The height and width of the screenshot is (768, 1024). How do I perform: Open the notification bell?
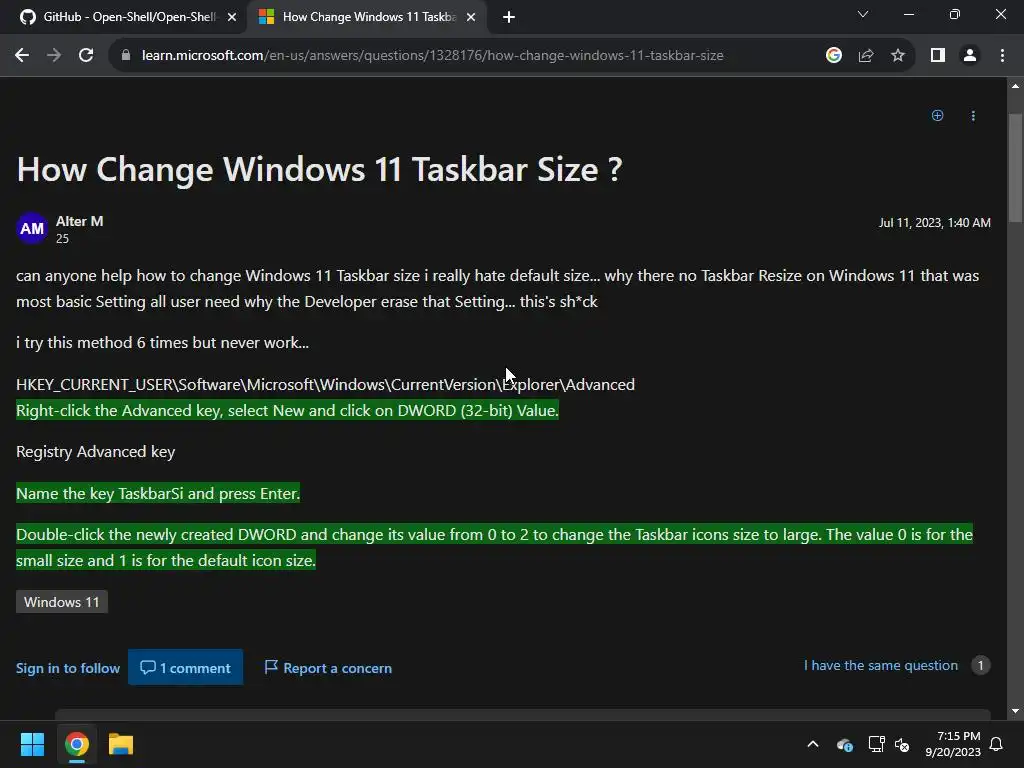997,744
